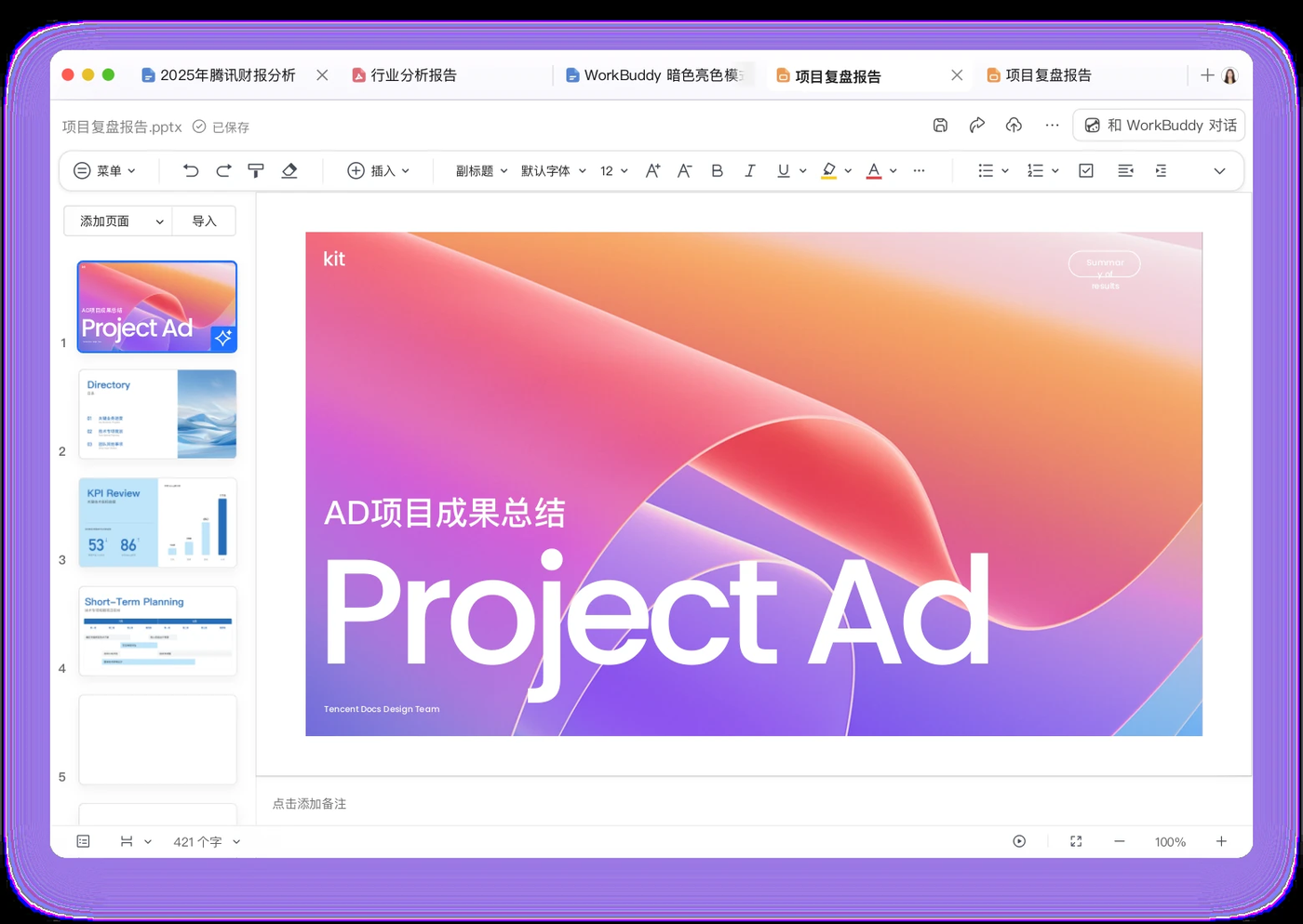The width and height of the screenshot is (1303, 924).
Task: Toggle italic formatting
Action: [749, 170]
